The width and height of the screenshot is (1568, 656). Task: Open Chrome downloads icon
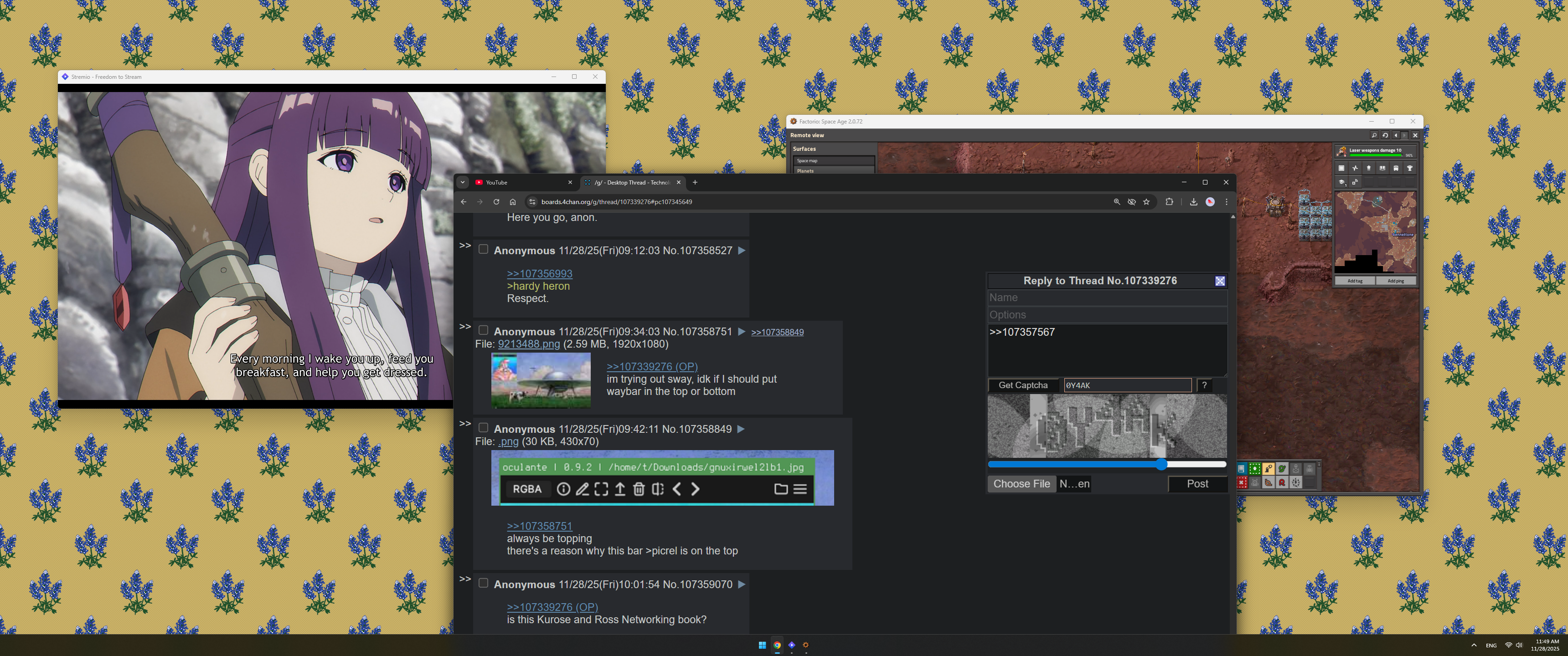pyautogui.click(x=1194, y=201)
